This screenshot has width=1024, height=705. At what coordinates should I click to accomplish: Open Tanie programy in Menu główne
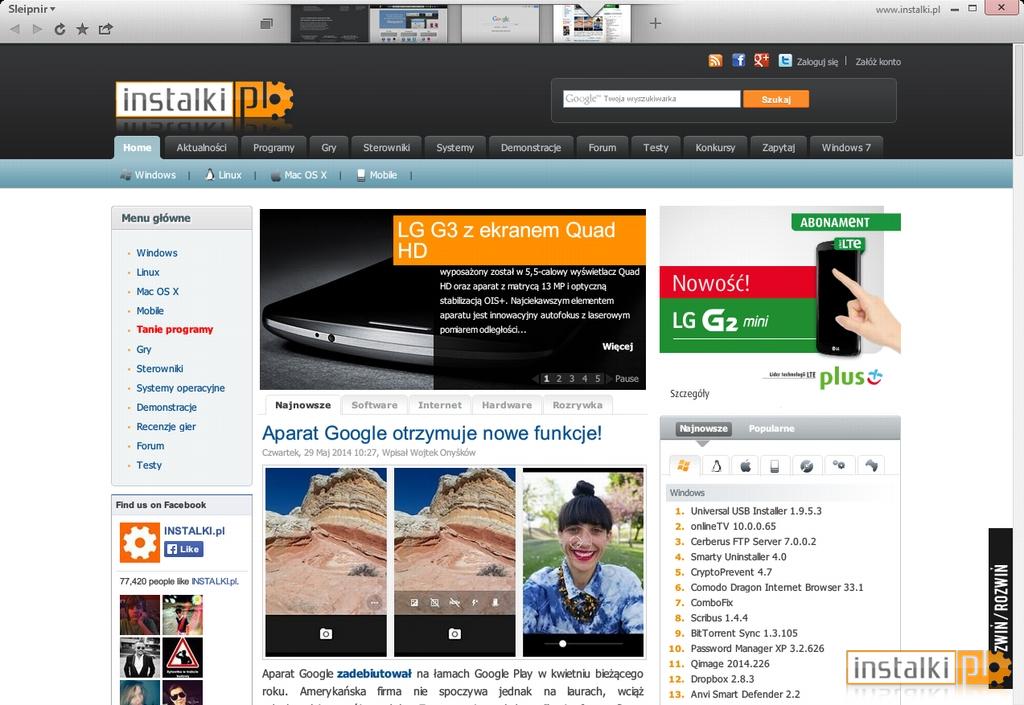click(x=174, y=330)
